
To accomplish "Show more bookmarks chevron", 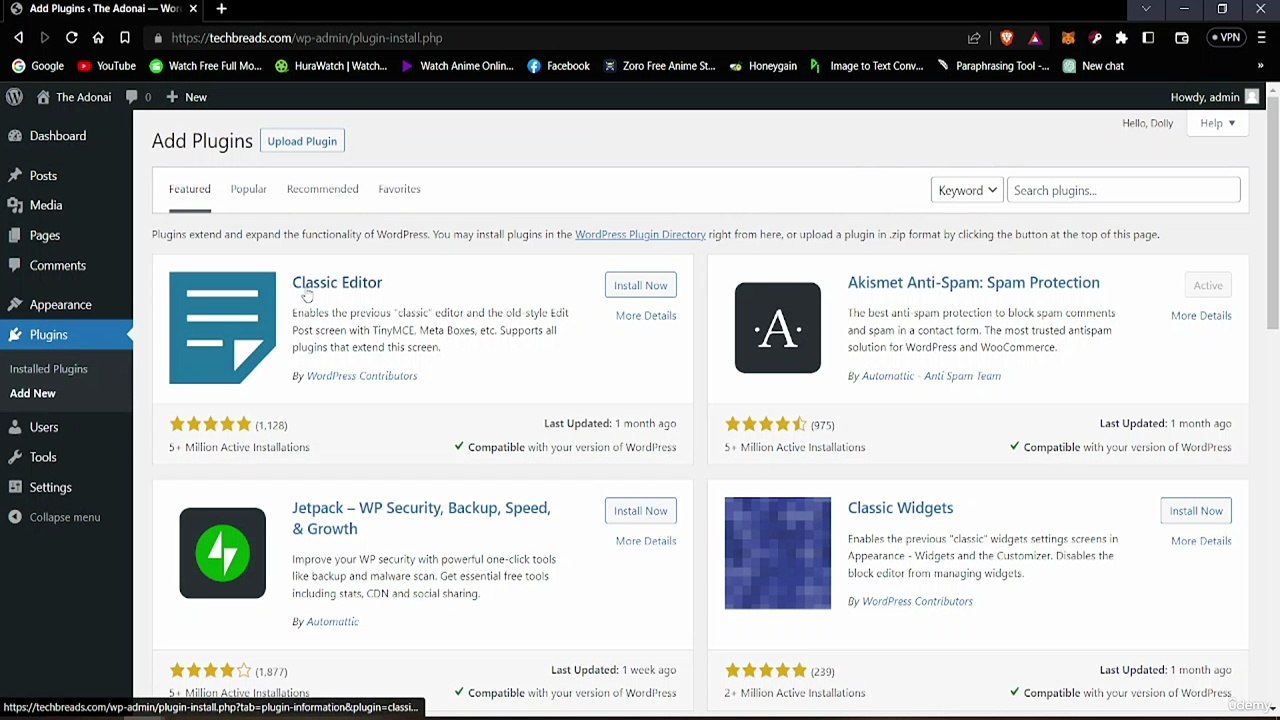I will point(1260,66).
